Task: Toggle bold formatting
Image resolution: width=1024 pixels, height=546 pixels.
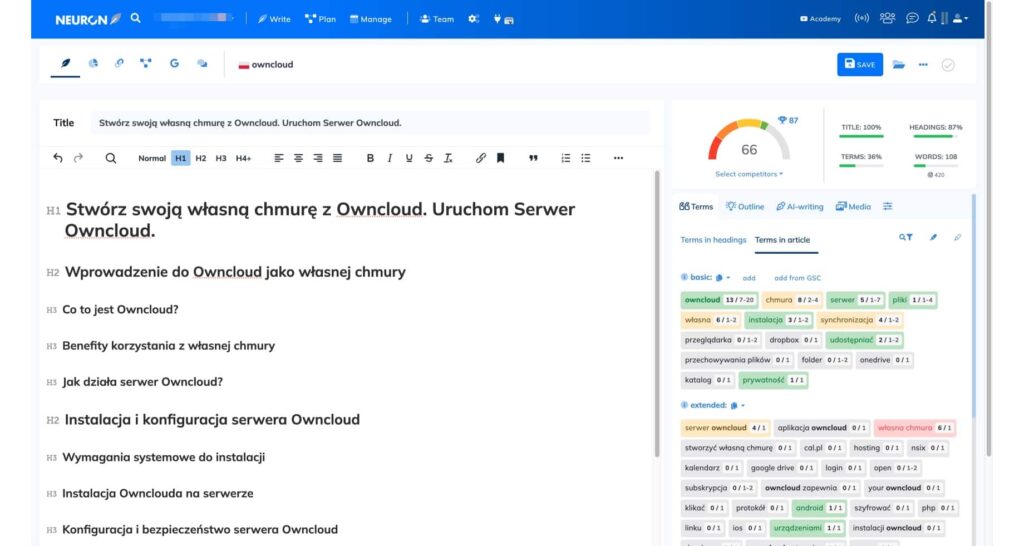Action: point(370,158)
